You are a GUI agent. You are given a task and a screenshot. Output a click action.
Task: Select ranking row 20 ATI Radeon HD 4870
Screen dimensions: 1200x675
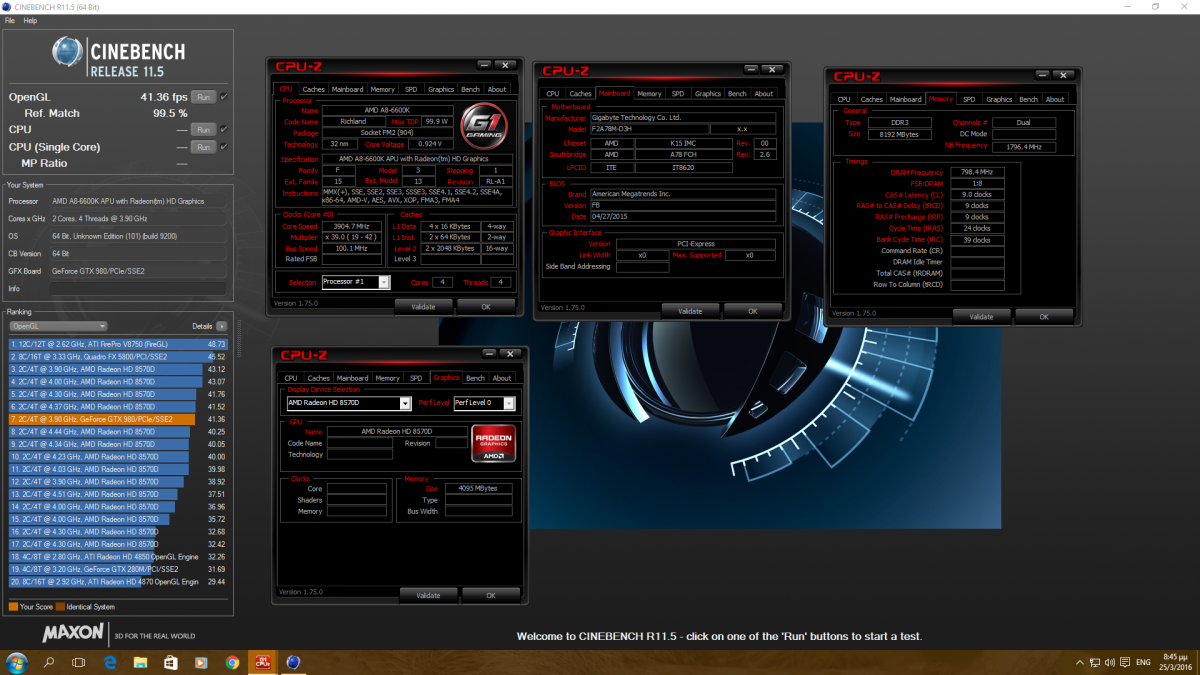tap(118, 581)
